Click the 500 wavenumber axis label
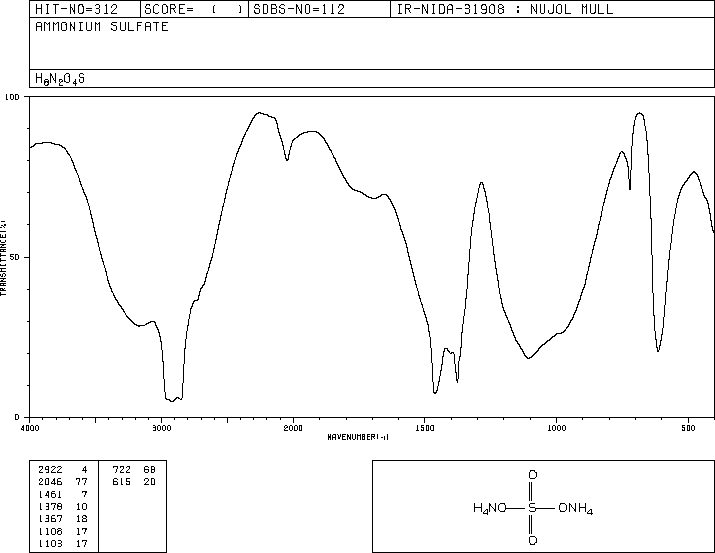Image resolution: width=715 pixels, height=553 pixels. (688, 428)
